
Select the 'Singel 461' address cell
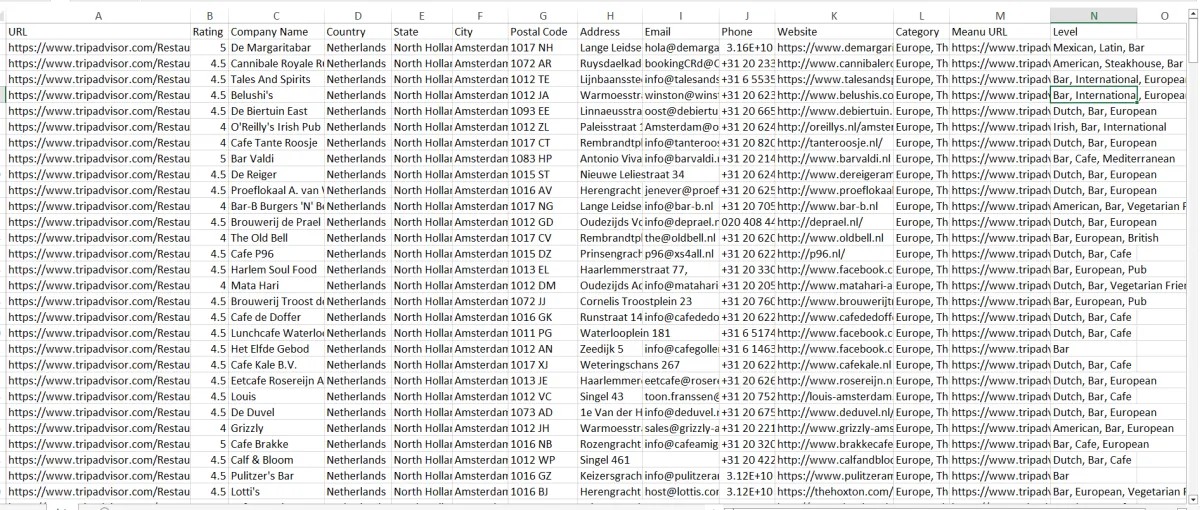click(610, 461)
